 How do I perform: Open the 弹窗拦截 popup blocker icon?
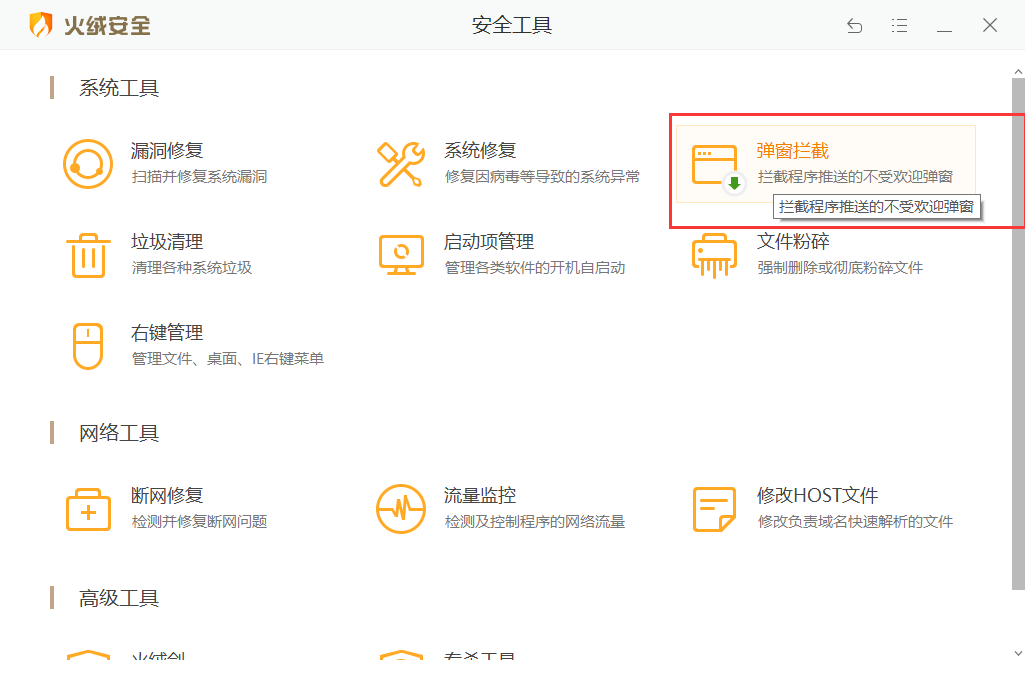[x=719, y=169]
